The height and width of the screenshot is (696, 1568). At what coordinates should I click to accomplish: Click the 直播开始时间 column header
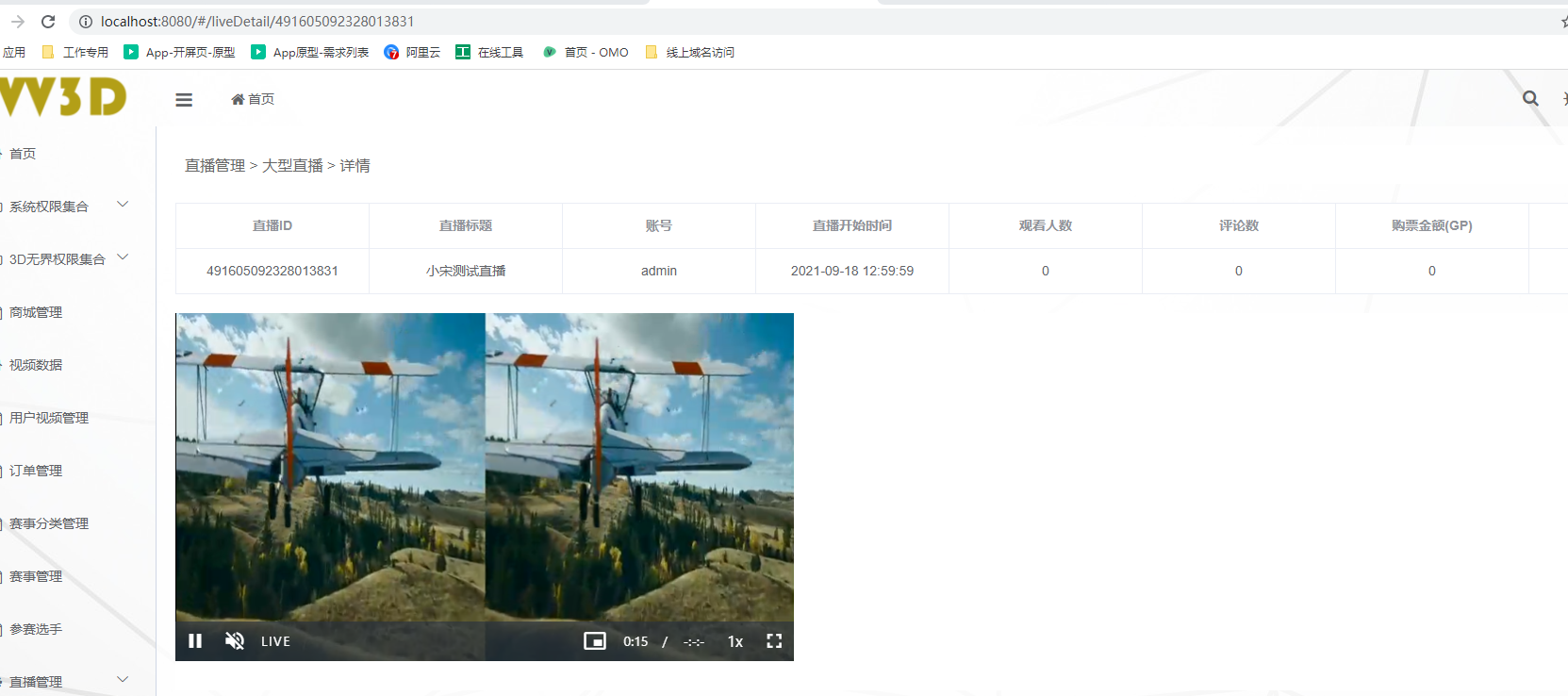[x=852, y=225]
